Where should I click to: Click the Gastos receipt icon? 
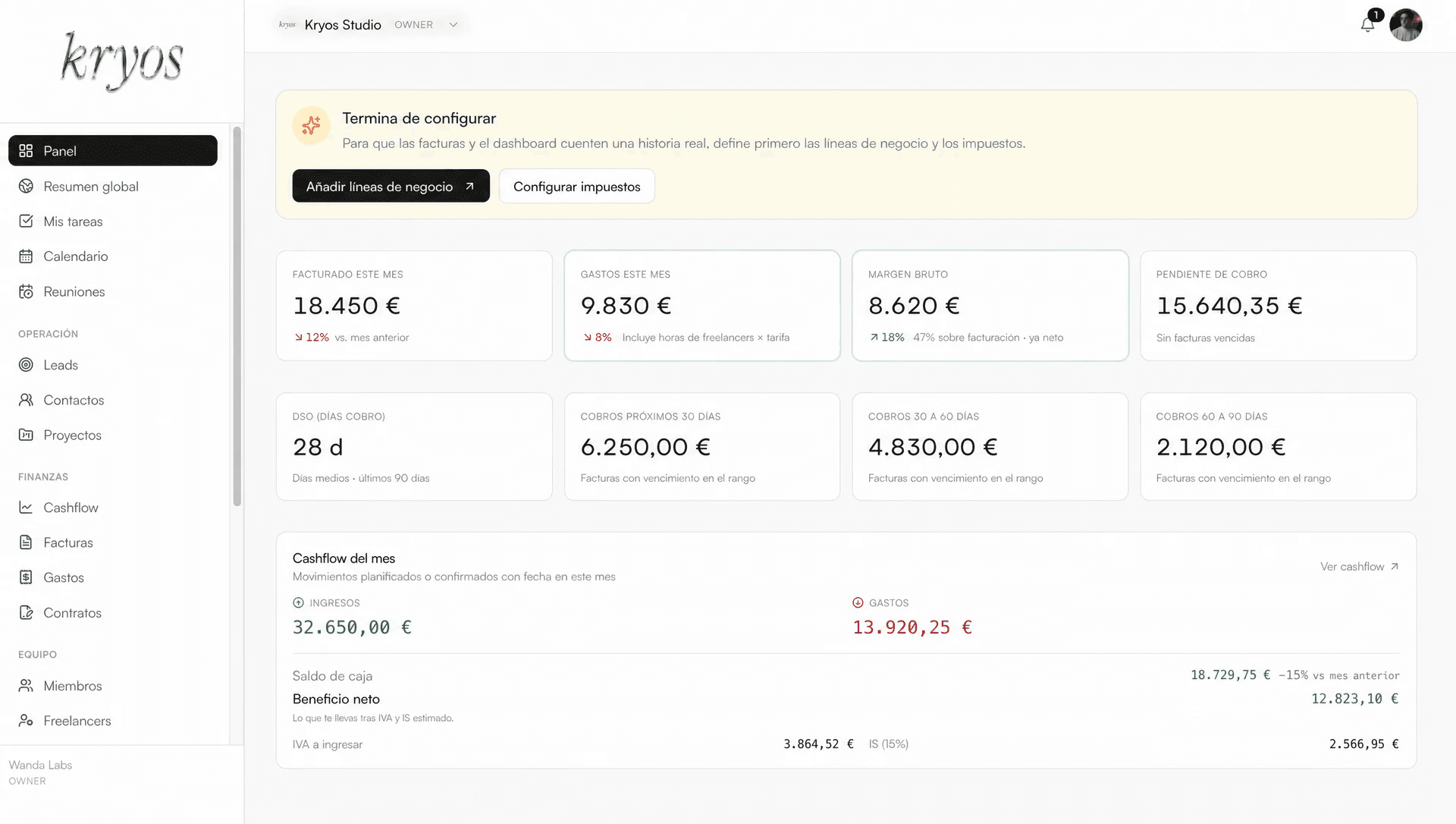(x=26, y=577)
